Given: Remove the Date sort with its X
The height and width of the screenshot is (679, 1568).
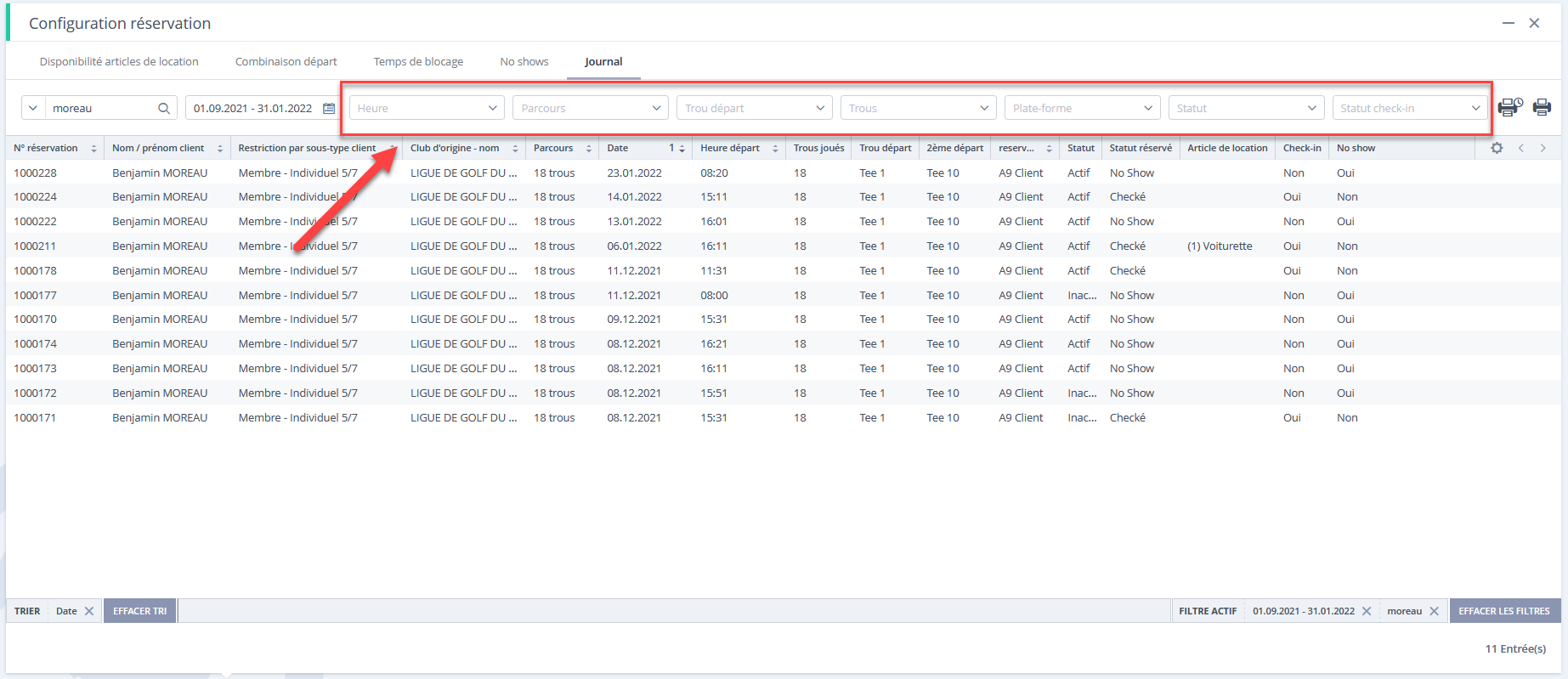Looking at the screenshot, I should pos(89,611).
